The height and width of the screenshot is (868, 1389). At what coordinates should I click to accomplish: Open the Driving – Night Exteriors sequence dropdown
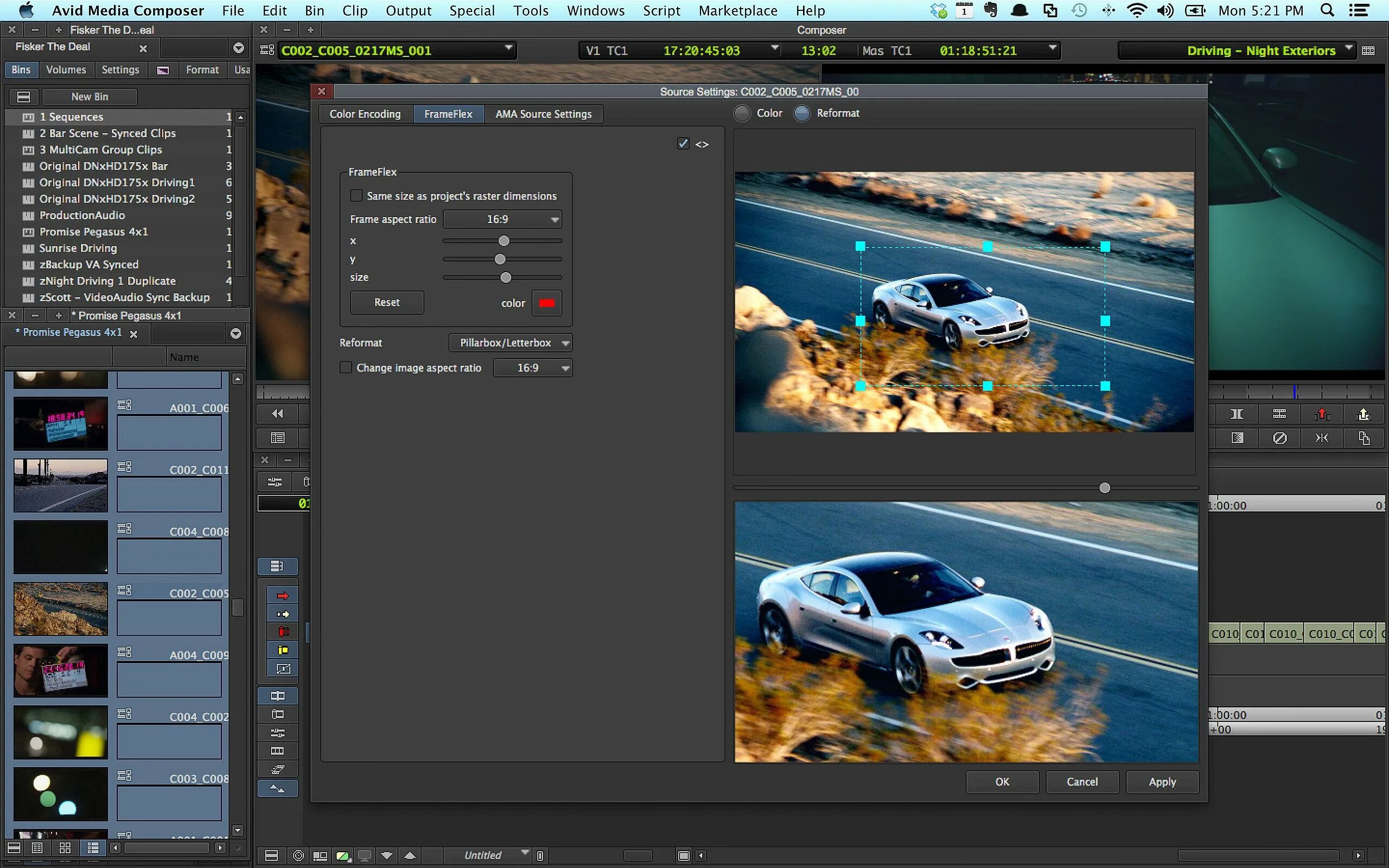[x=1349, y=49]
